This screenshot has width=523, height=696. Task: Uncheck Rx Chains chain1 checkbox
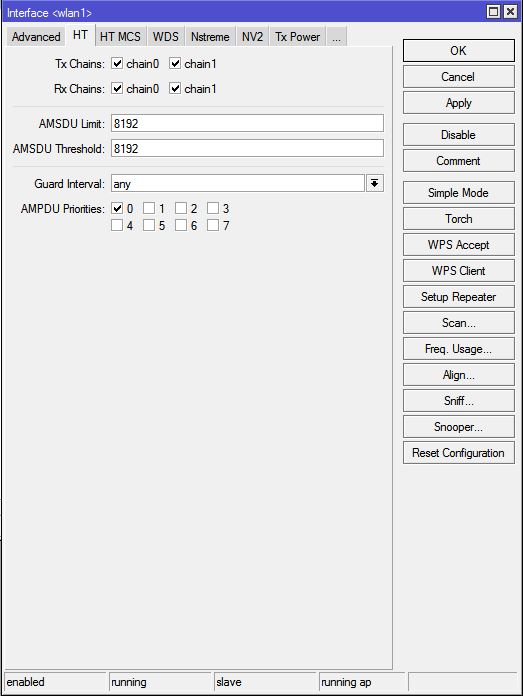point(175,88)
